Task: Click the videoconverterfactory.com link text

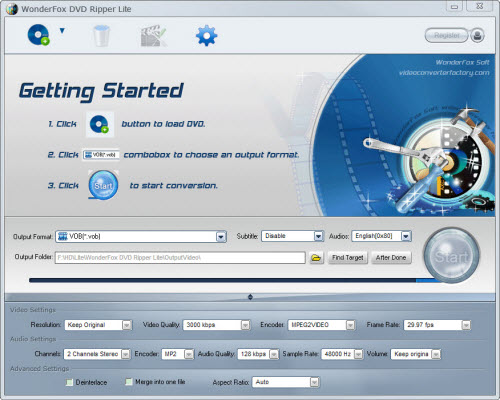Action: [444, 73]
